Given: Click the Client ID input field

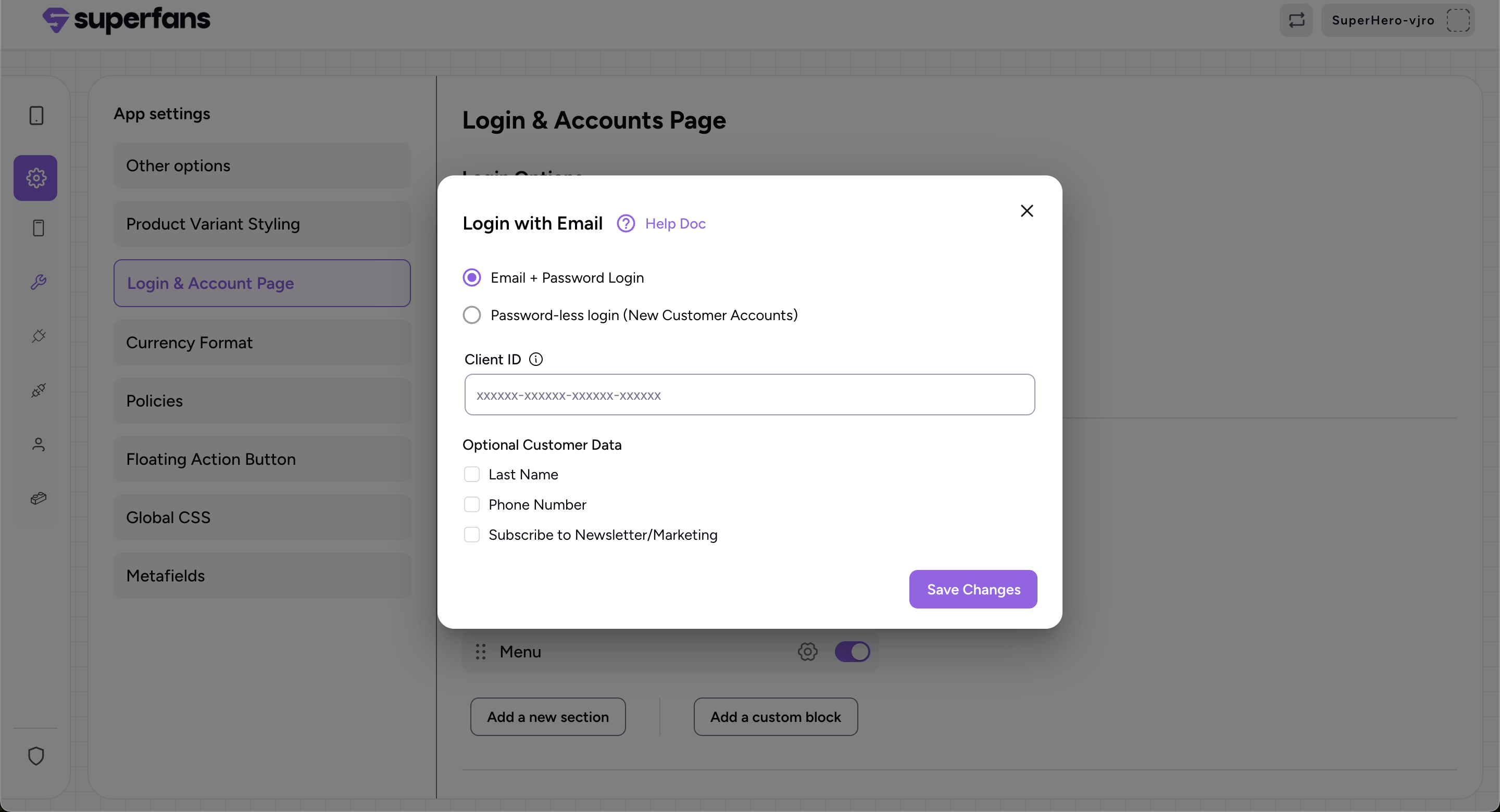Looking at the screenshot, I should [x=749, y=395].
